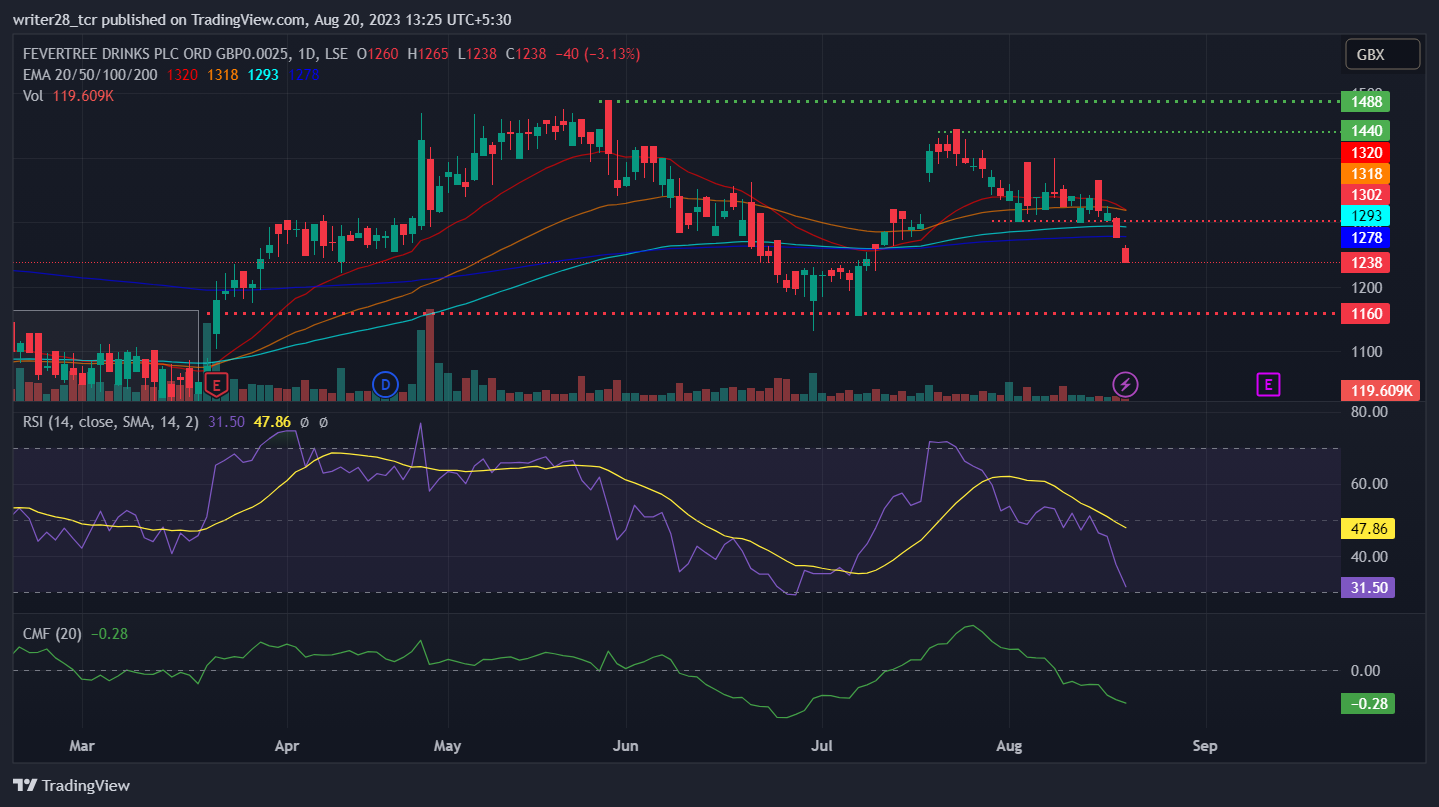Viewport: 1439px width, 807px height.
Task: Click the Aug label on time axis
Action: pyautogui.click(x=1009, y=746)
